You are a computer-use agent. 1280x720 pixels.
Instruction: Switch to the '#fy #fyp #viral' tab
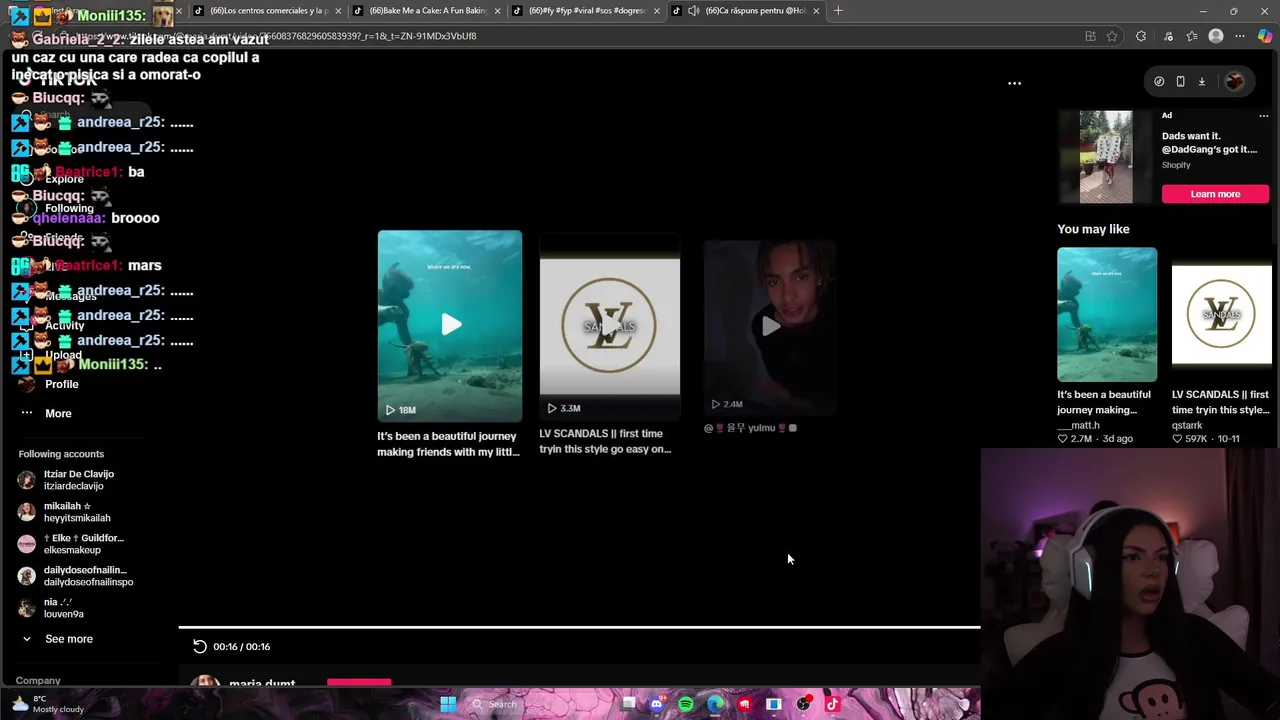tap(586, 11)
